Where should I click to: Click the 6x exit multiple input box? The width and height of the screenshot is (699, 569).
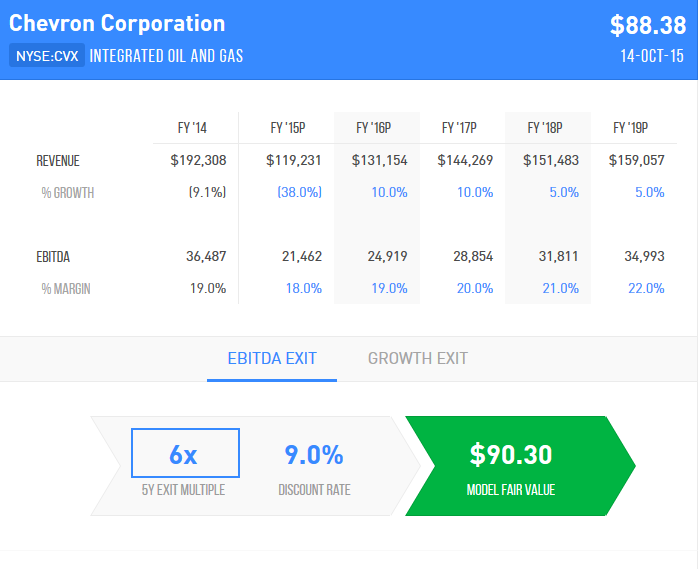pyautogui.click(x=185, y=454)
